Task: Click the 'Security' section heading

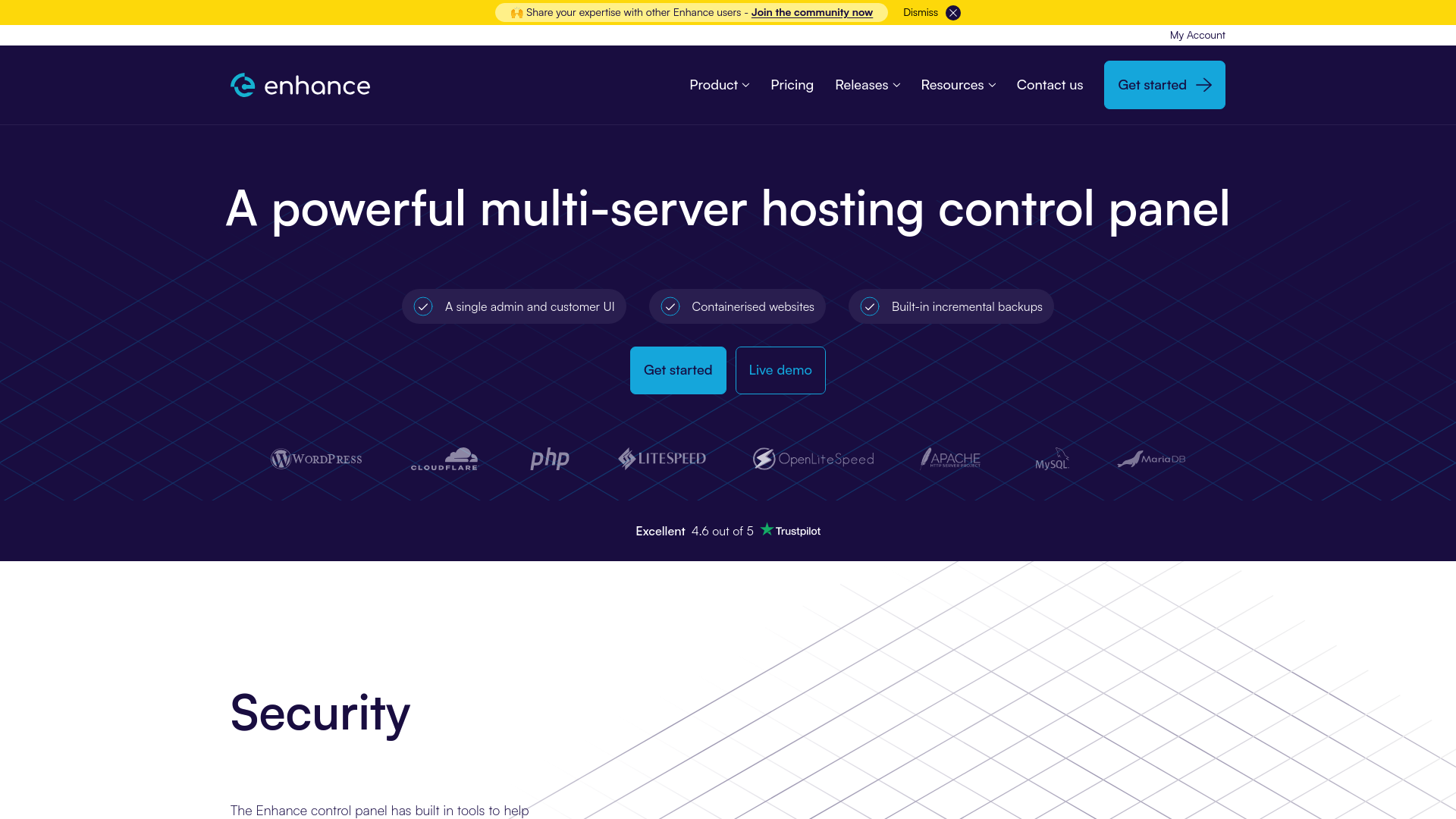Action: 320,713
